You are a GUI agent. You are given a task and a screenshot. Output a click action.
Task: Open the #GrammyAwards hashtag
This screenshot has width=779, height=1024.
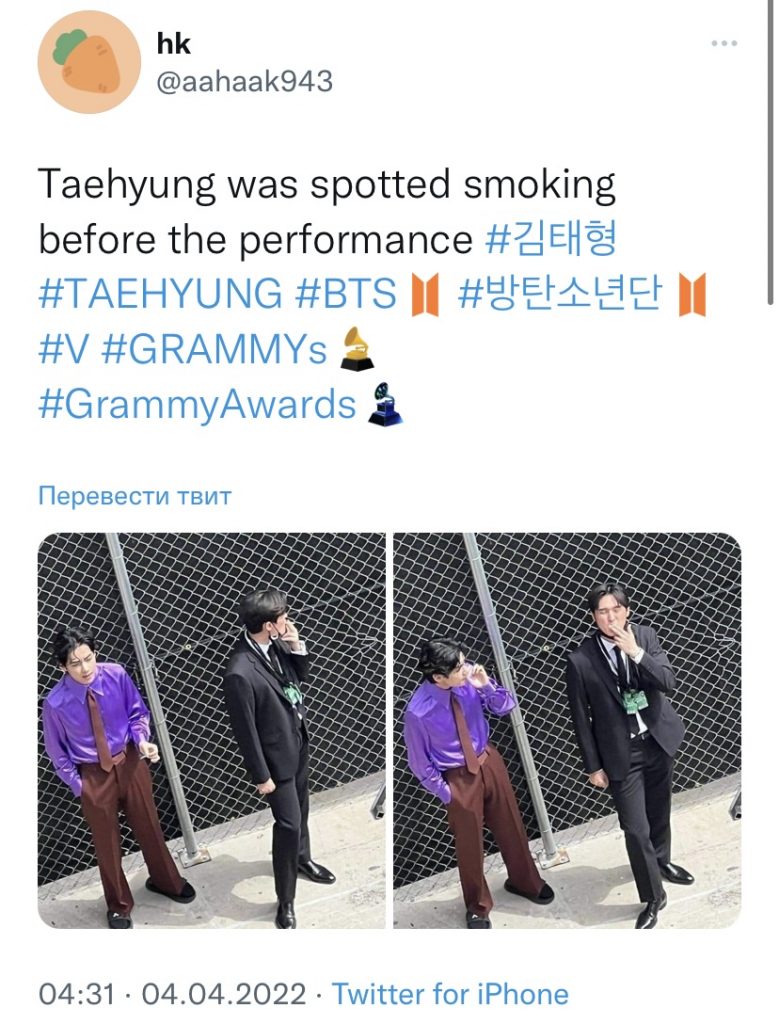coord(197,404)
